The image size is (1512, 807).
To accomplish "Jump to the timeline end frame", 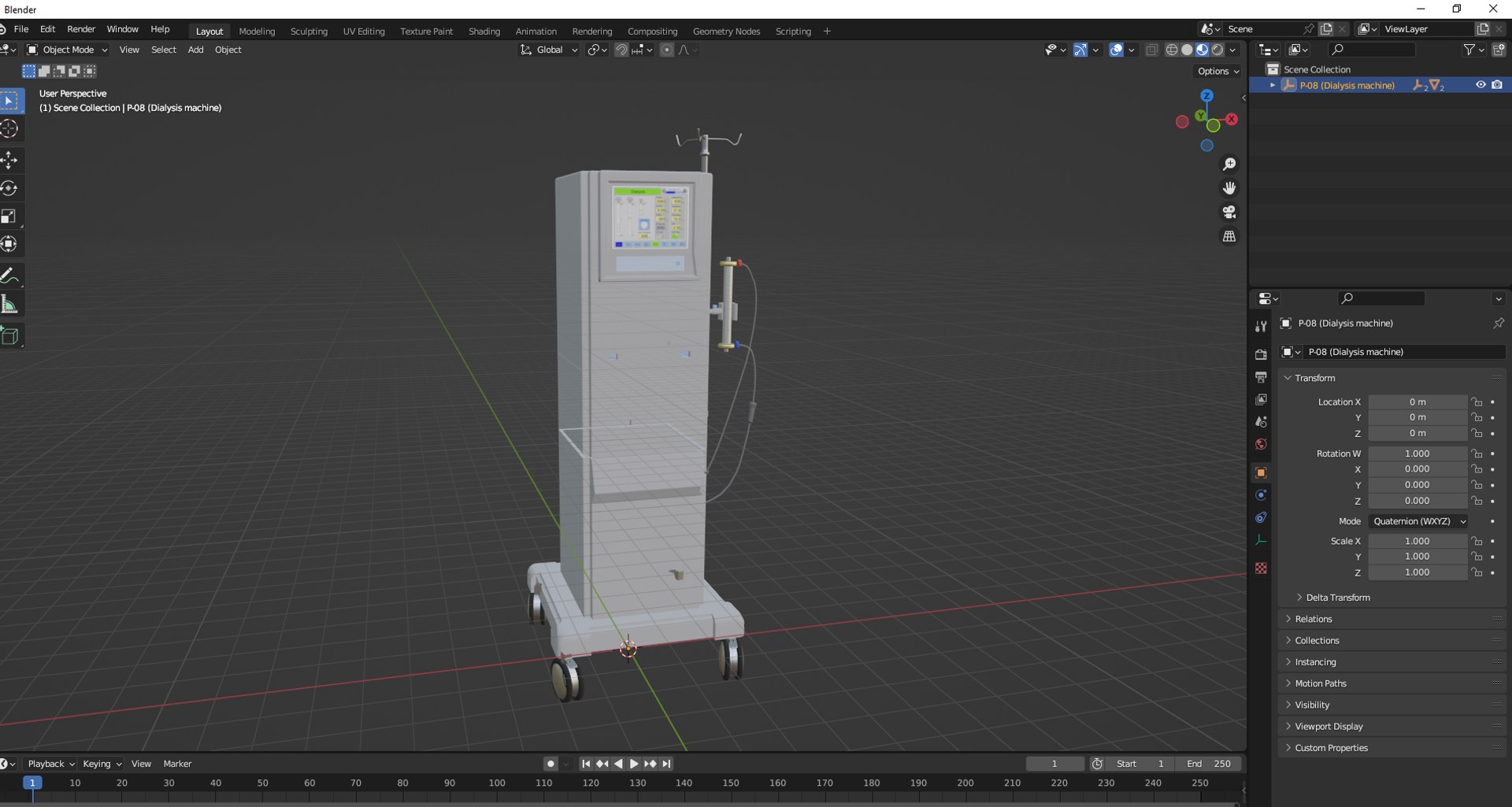I will tap(667, 764).
